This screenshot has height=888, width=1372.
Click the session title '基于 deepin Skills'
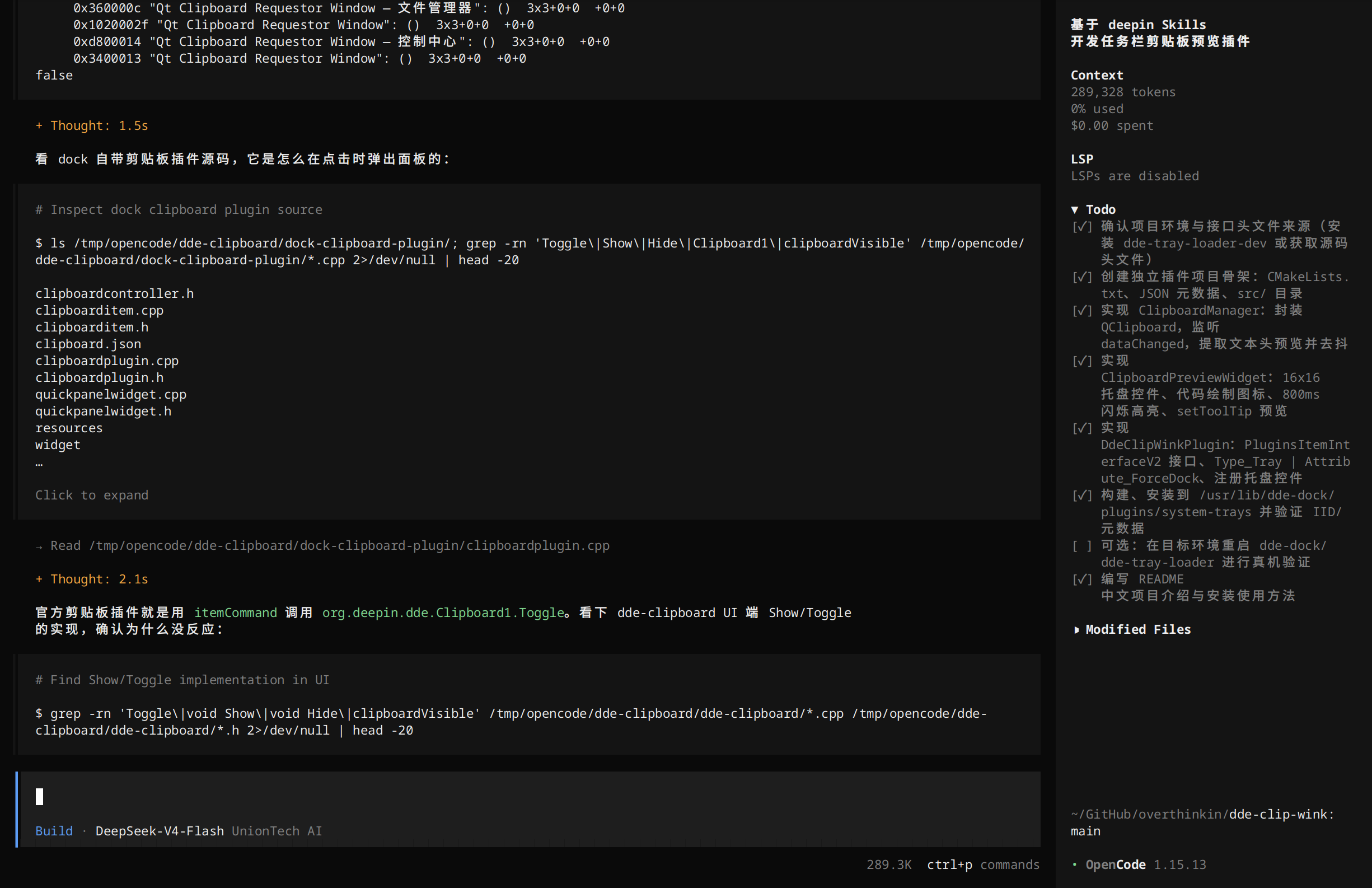(1138, 25)
